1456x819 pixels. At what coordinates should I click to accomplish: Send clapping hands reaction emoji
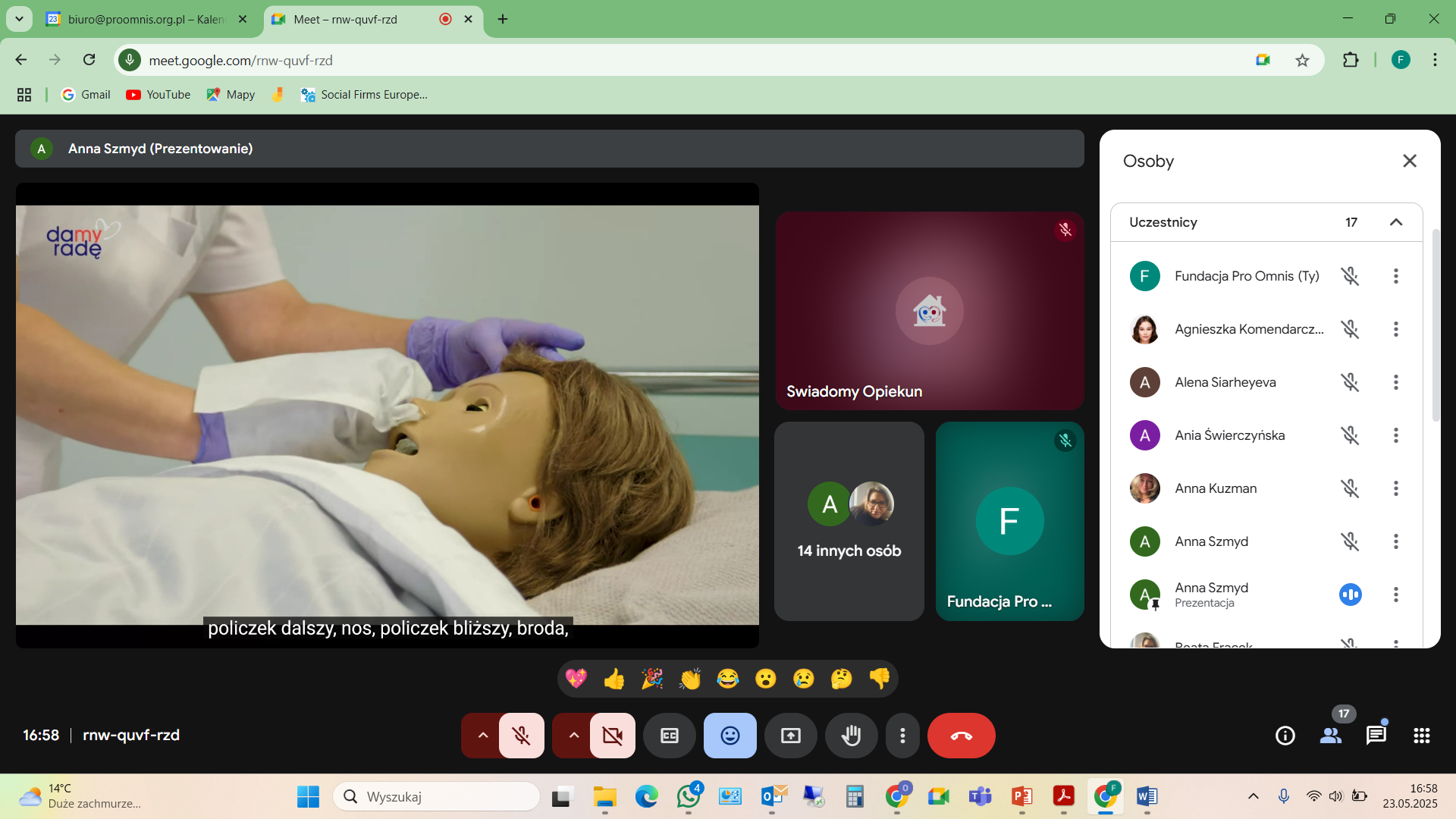(x=690, y=679)
